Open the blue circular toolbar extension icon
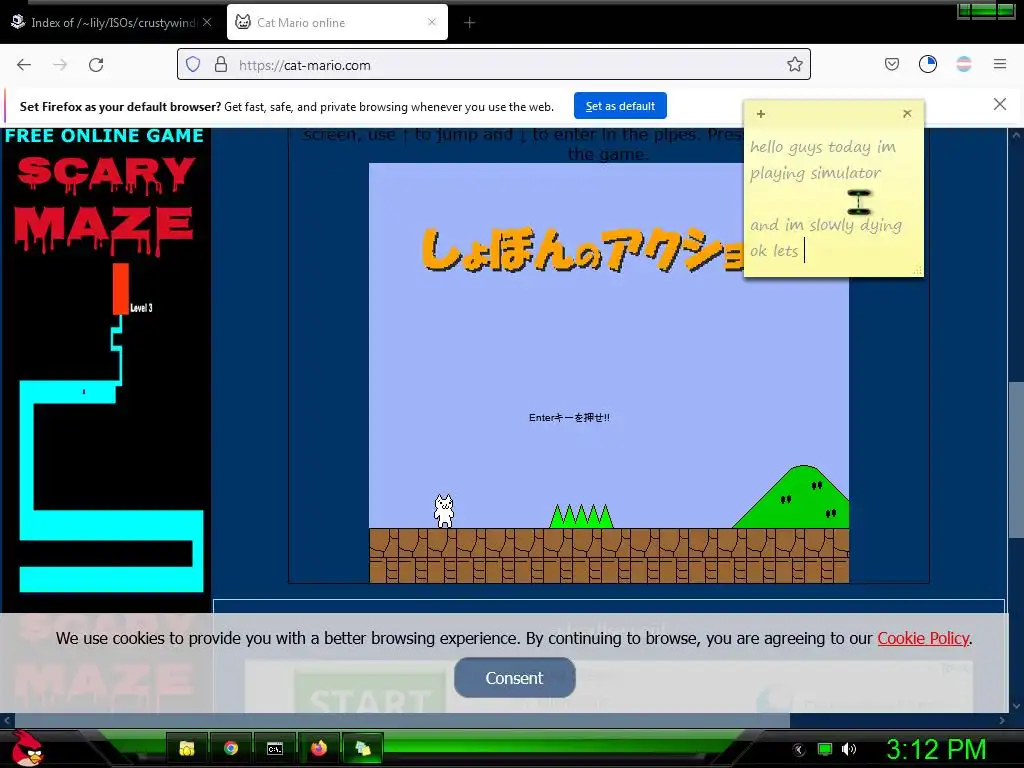Viewport: 1024px width, 768px height. pyautogui.click(x=927, y=64)
